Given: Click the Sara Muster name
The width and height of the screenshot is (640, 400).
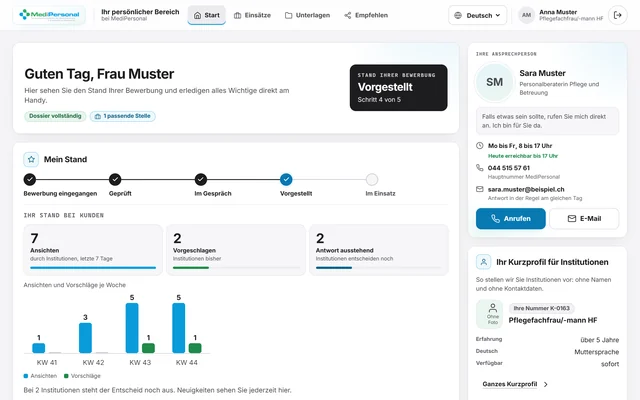Looking at the screenshot, I should 542,73.
